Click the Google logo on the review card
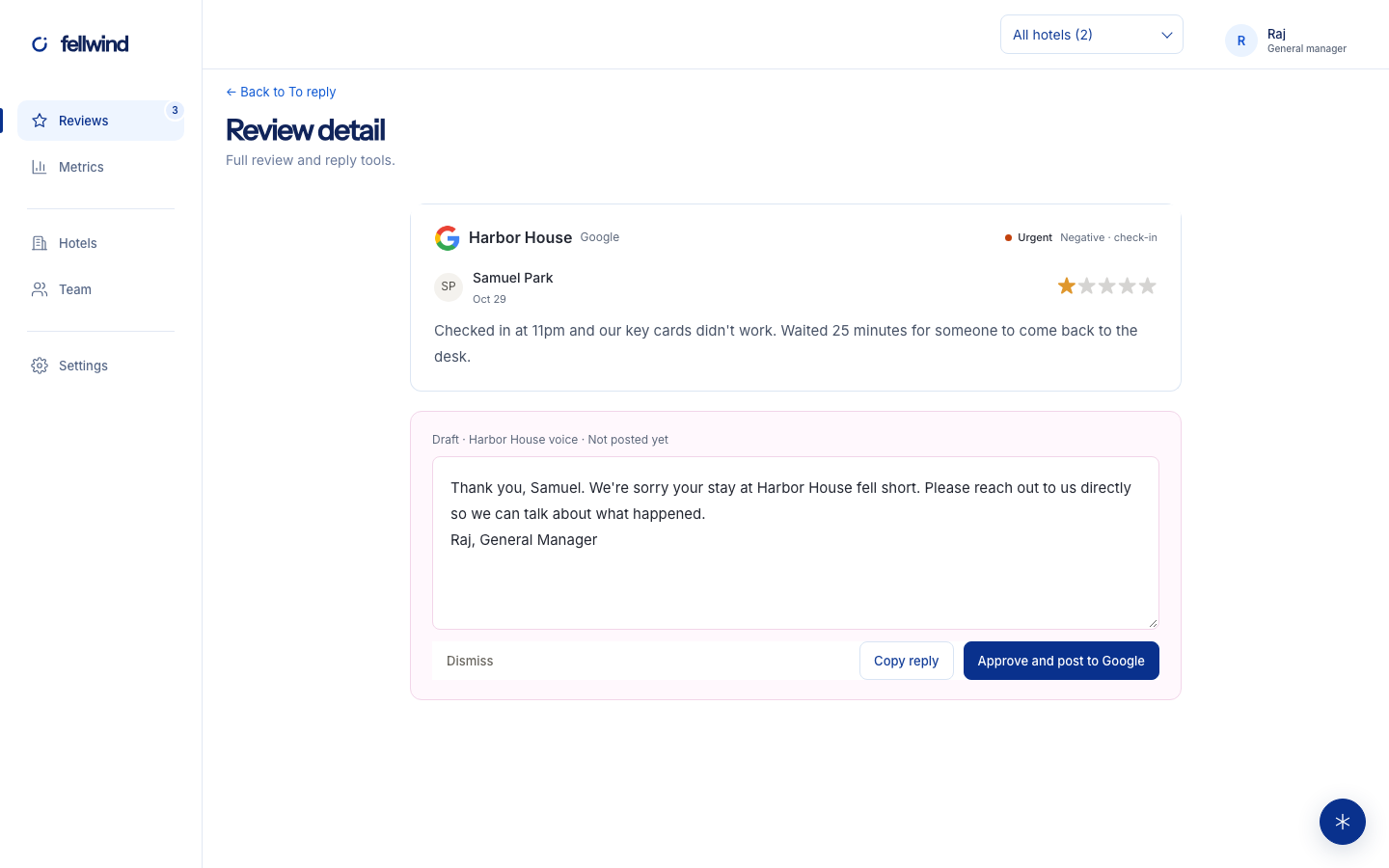Viewport: 1389px width, 868px height. [x=448, y=238]
